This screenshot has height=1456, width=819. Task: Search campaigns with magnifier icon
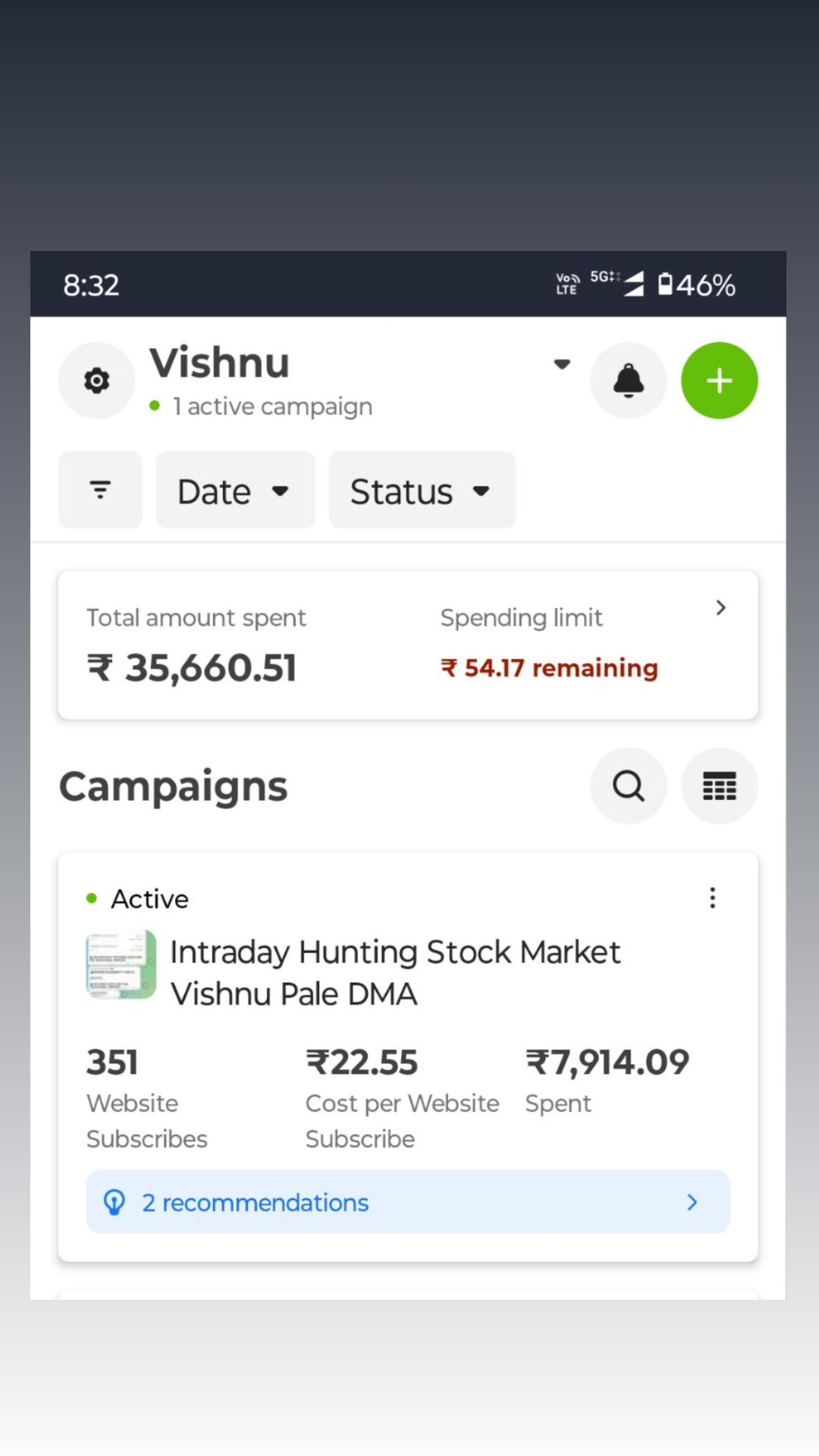628,786
